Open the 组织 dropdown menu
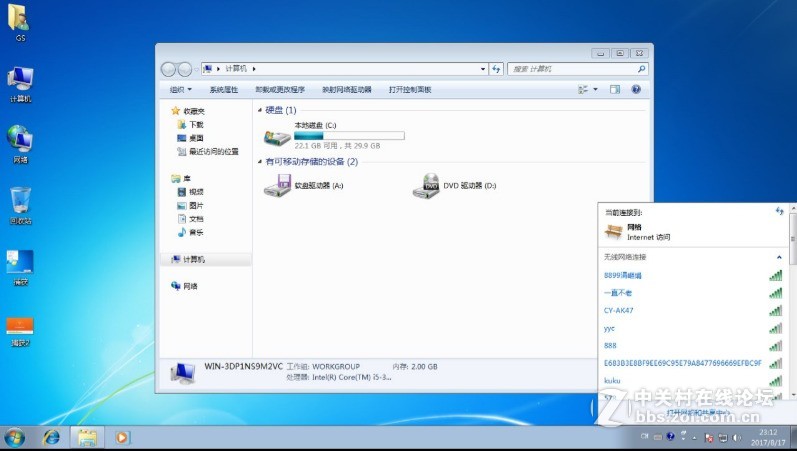The height and width of the screenshot is (451, 797). pyautogui.click(x=181, y=89)
